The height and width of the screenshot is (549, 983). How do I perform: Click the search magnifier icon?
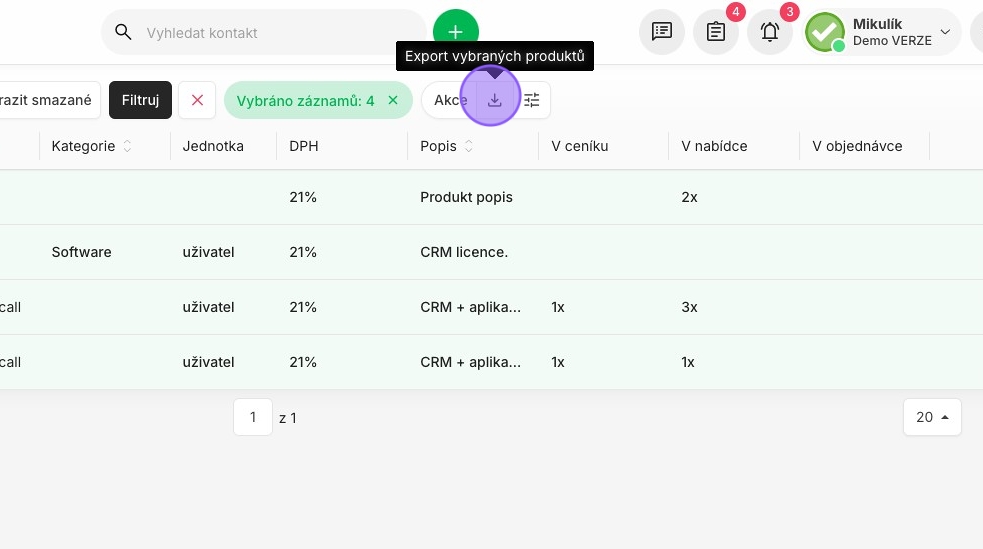pos(124,33)
